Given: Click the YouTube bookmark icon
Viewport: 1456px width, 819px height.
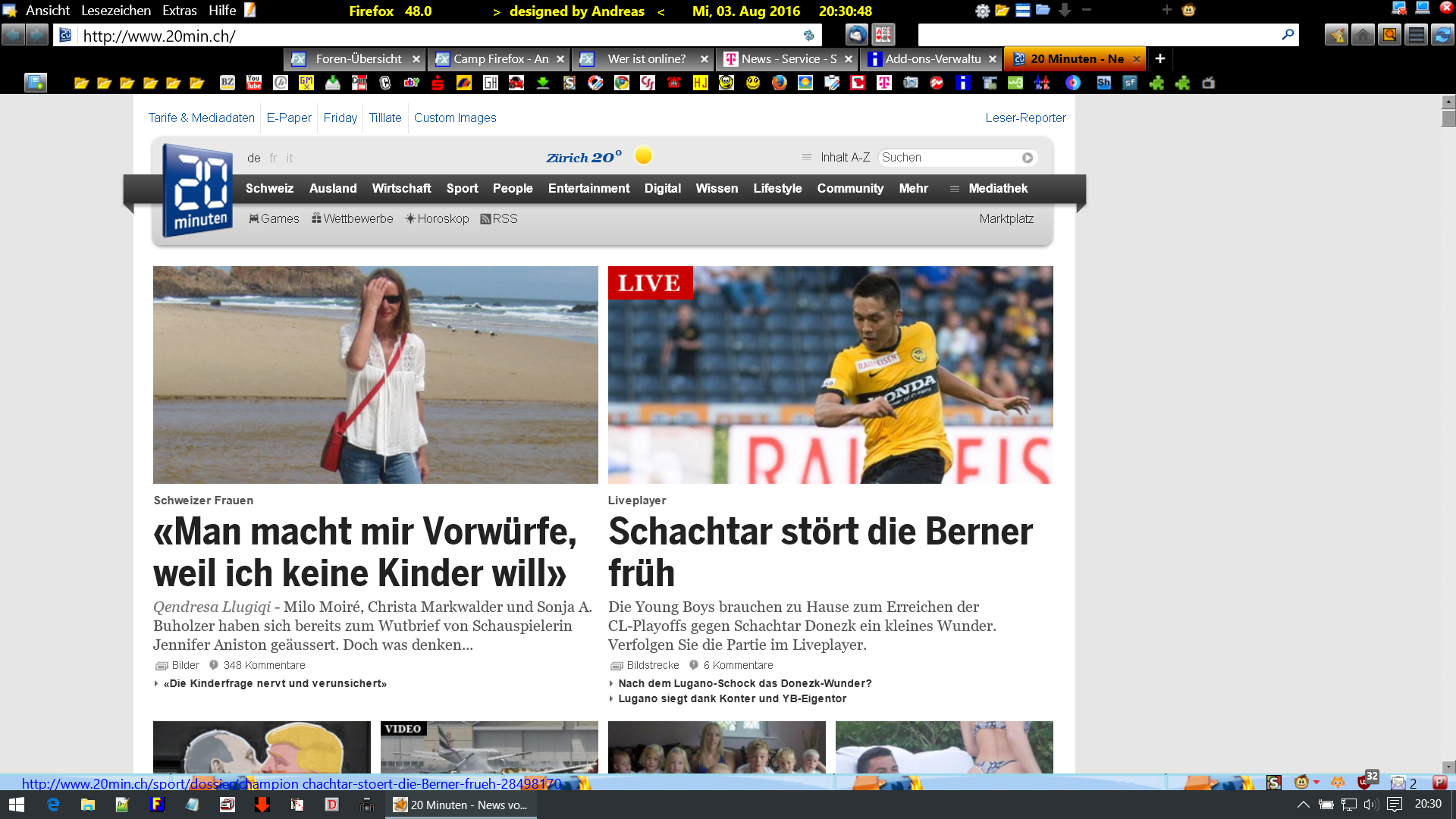Looking at the screenshot, I should (x=254, y=83).
